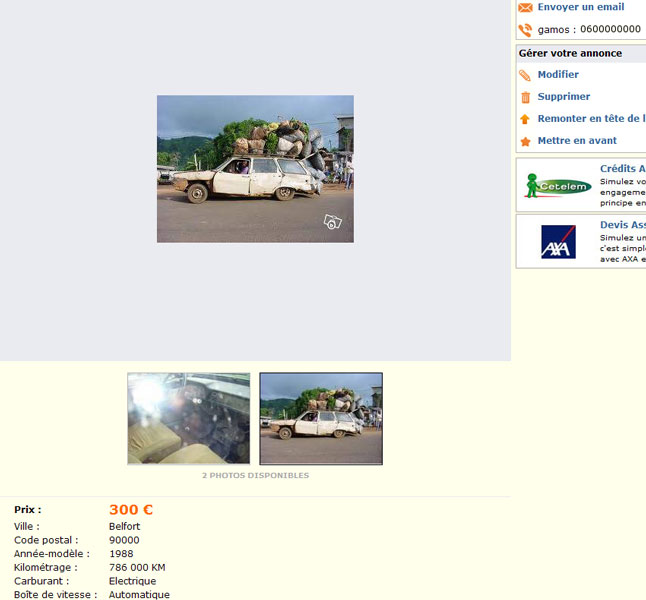Click the Cetelem logo
The image size is (646, 600).
coord(558,186)
